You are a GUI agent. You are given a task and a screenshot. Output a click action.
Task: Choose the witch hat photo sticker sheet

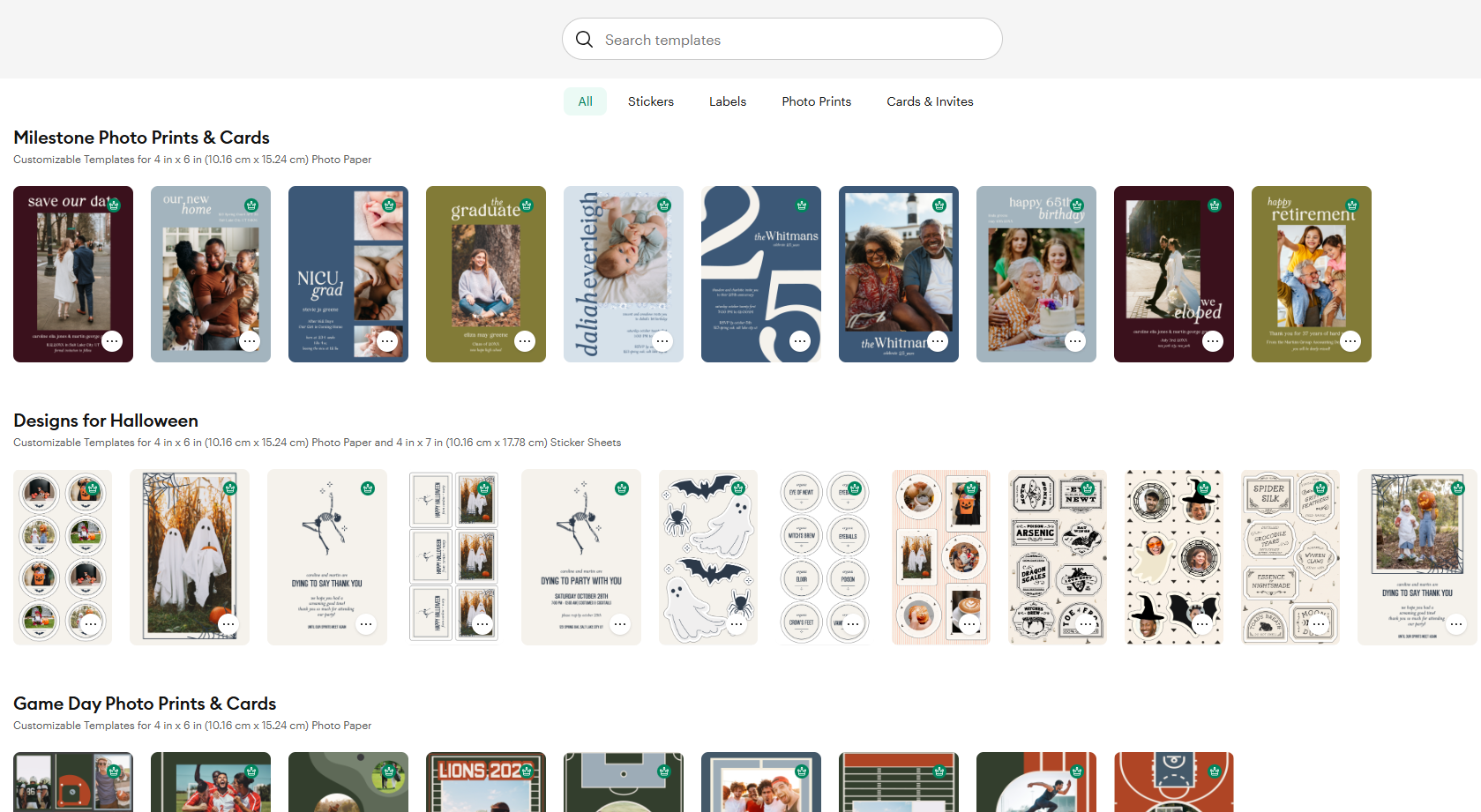tap(1174, 557)
